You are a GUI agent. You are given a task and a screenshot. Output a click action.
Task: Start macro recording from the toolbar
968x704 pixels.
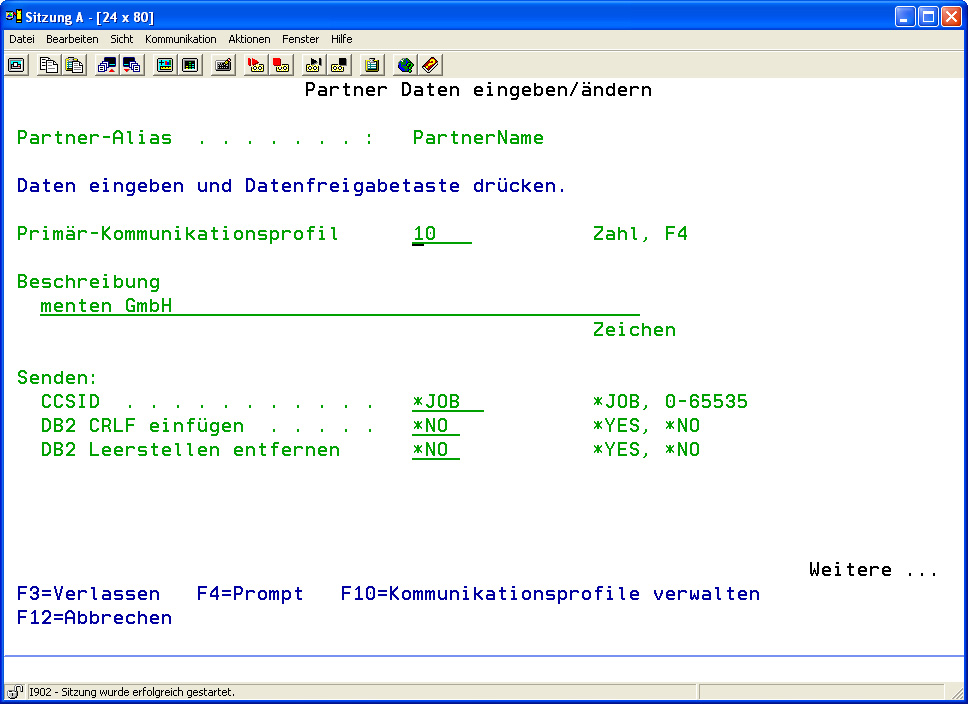click(256, 65)
